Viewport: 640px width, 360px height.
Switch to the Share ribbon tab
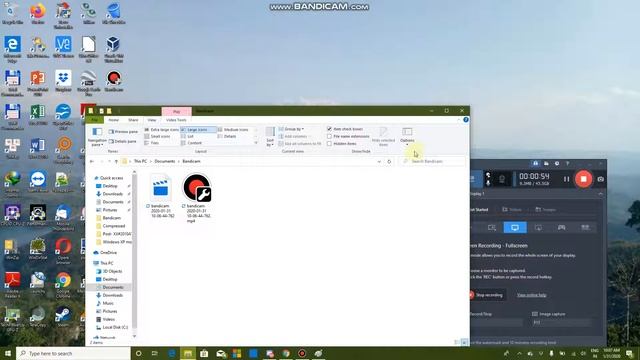pos(133,120)
